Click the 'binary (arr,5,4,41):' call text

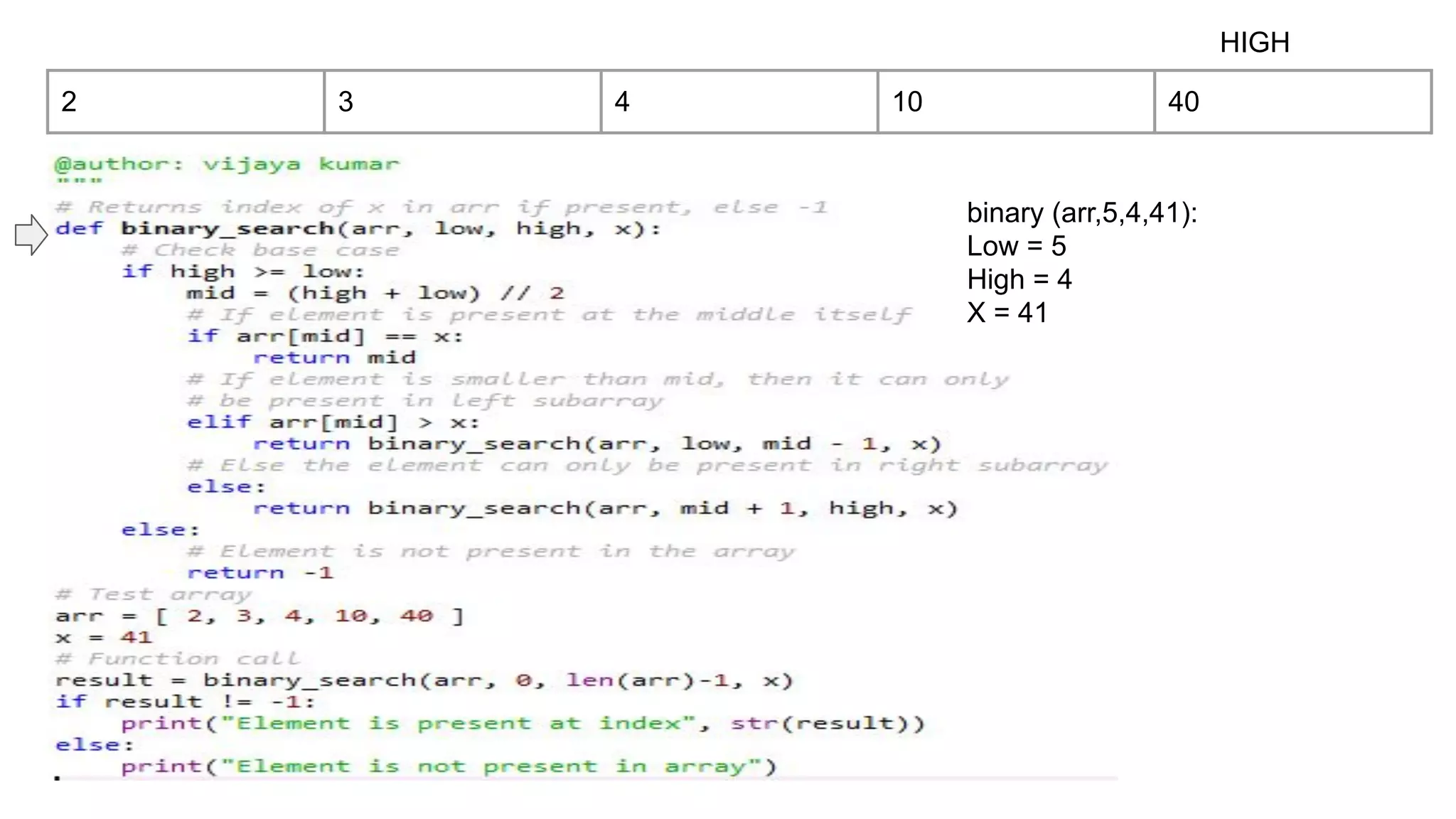click(1082, 213)
